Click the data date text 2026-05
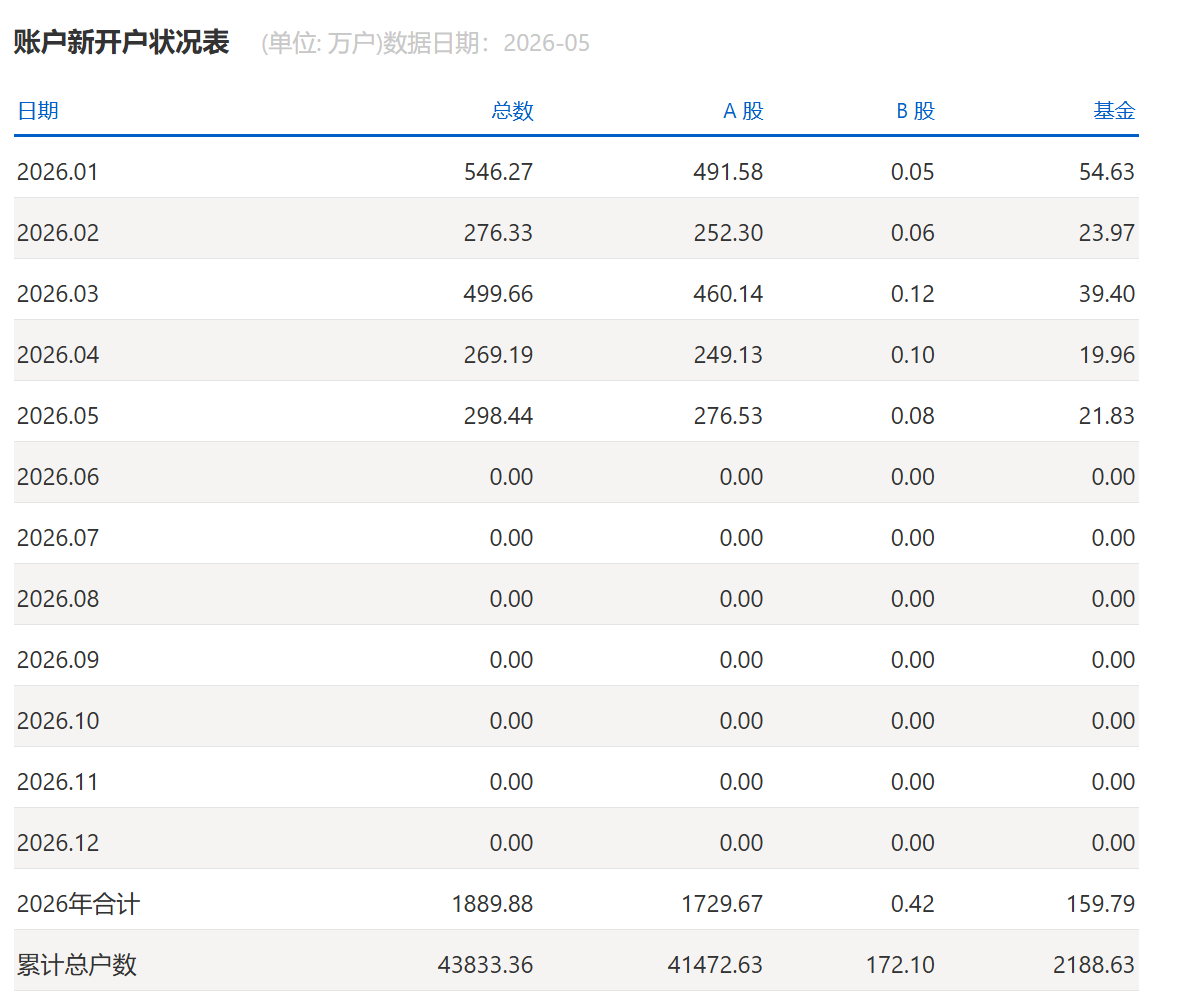Screen dimensions: 1181x994 click(546, 43)
